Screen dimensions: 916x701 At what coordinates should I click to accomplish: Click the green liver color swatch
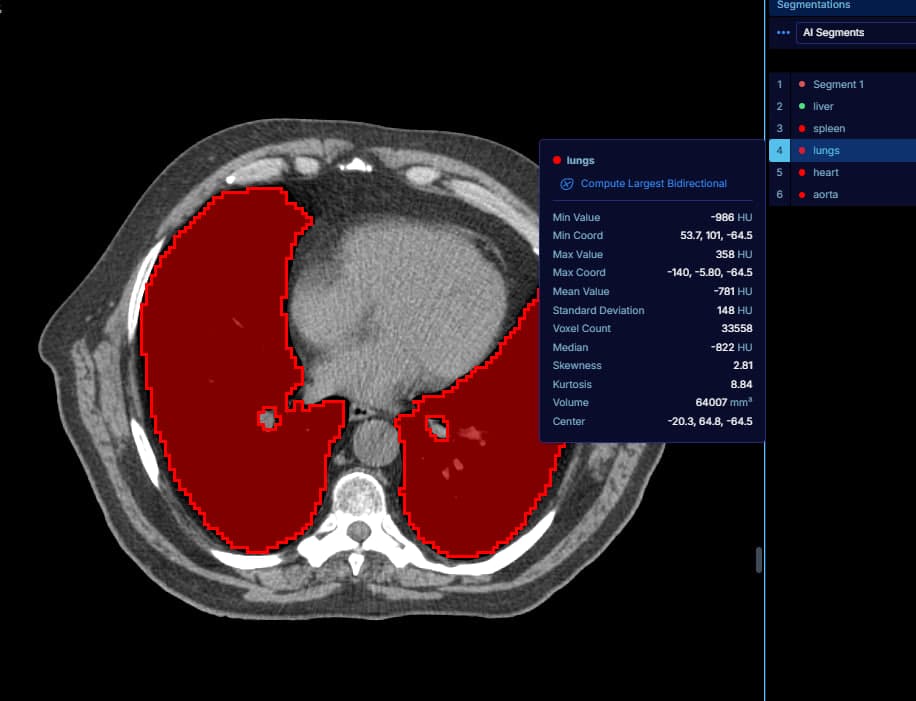tap(802, 106)
